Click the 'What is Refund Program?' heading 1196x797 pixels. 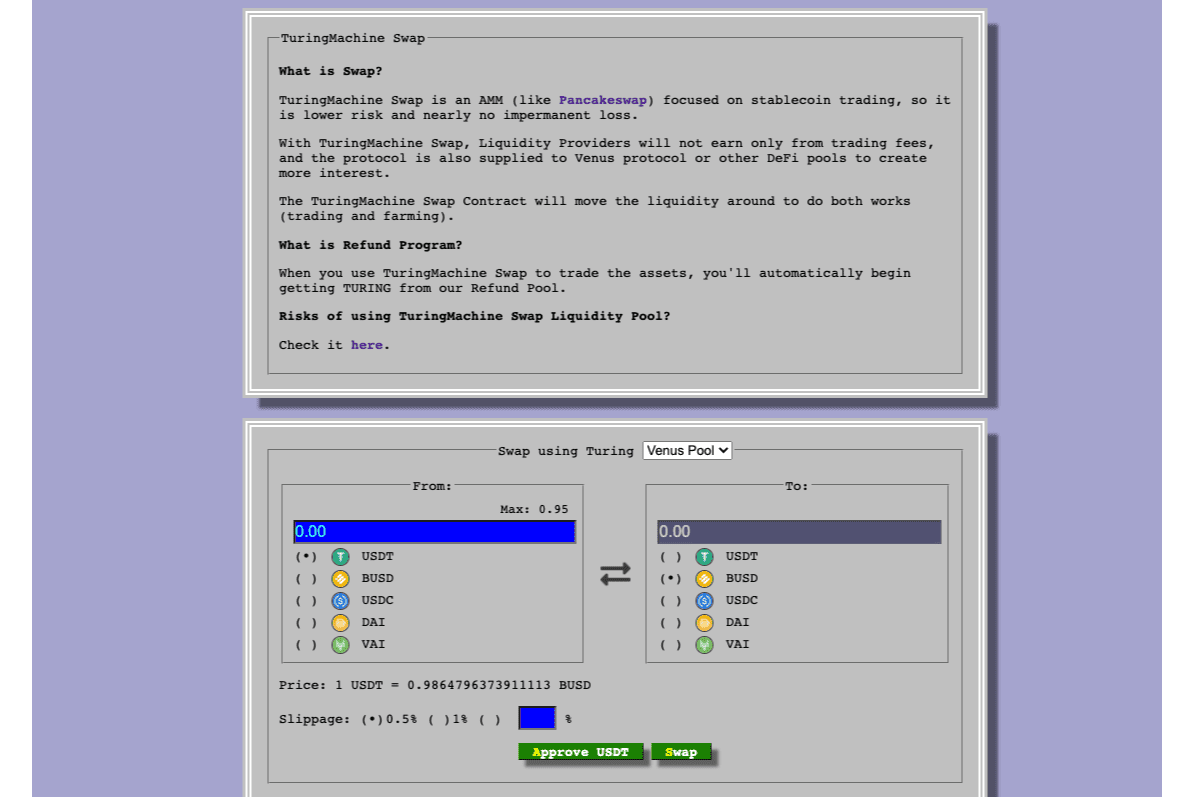tap(370, 246)
